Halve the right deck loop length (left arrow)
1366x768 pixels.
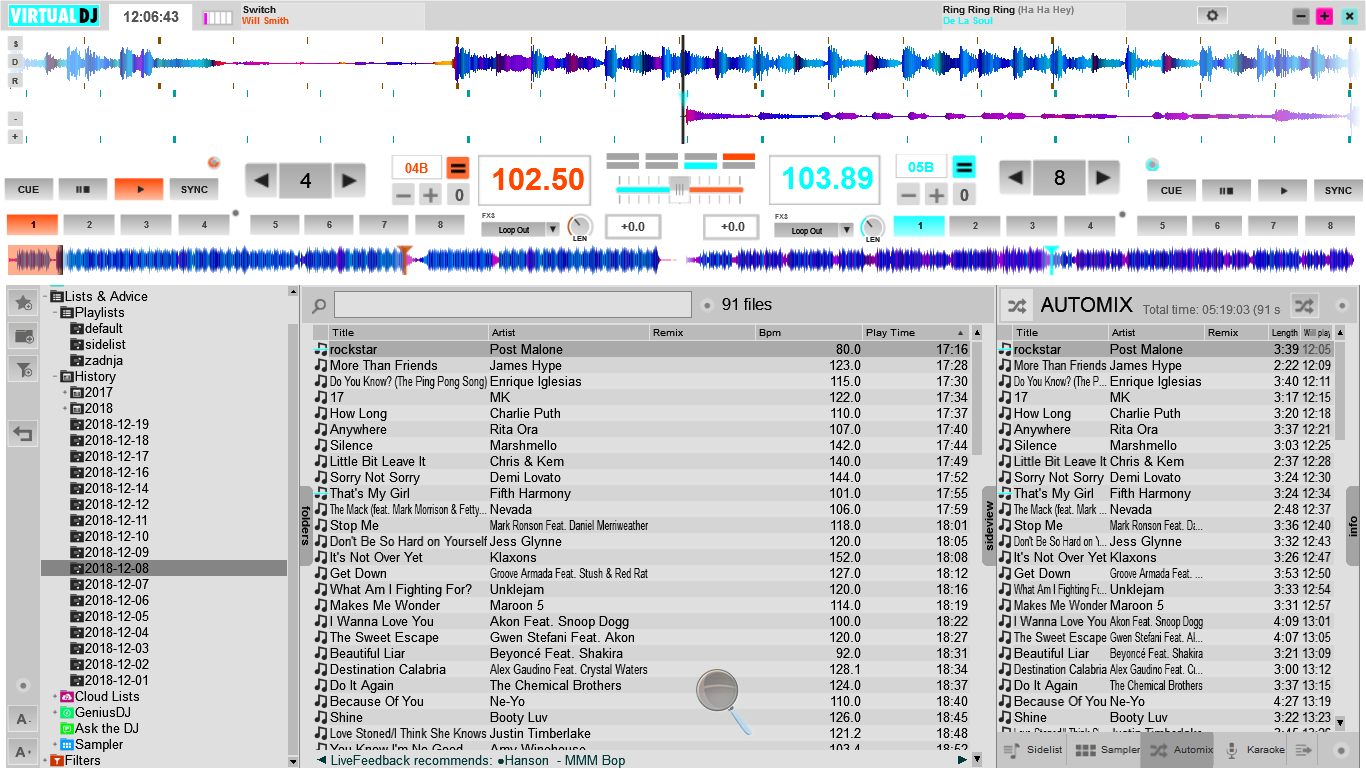click(x=1016, y=179)
